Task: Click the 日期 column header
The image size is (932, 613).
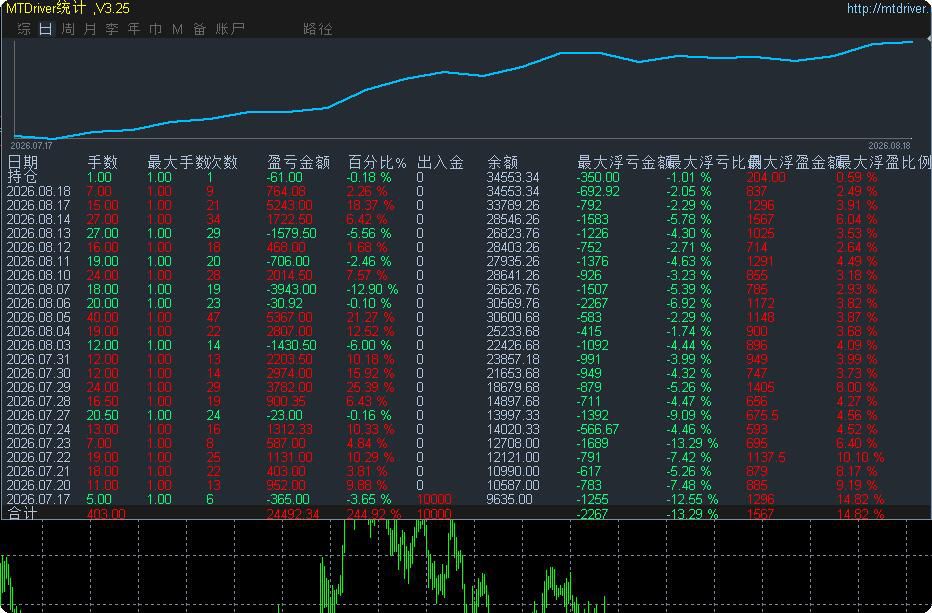Action: 23,162
